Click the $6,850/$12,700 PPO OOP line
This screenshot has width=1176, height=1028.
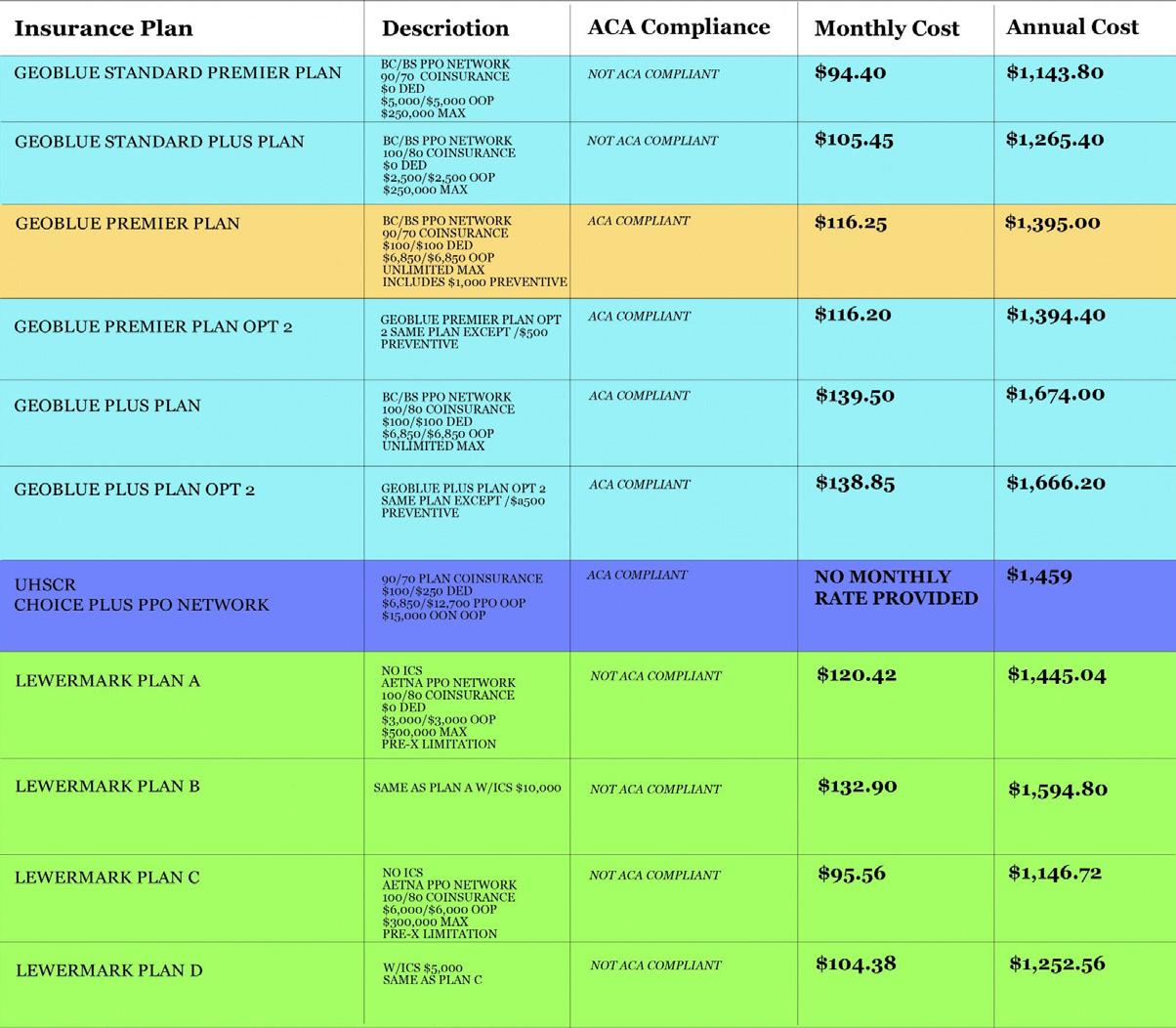click(x=453, y=604)
